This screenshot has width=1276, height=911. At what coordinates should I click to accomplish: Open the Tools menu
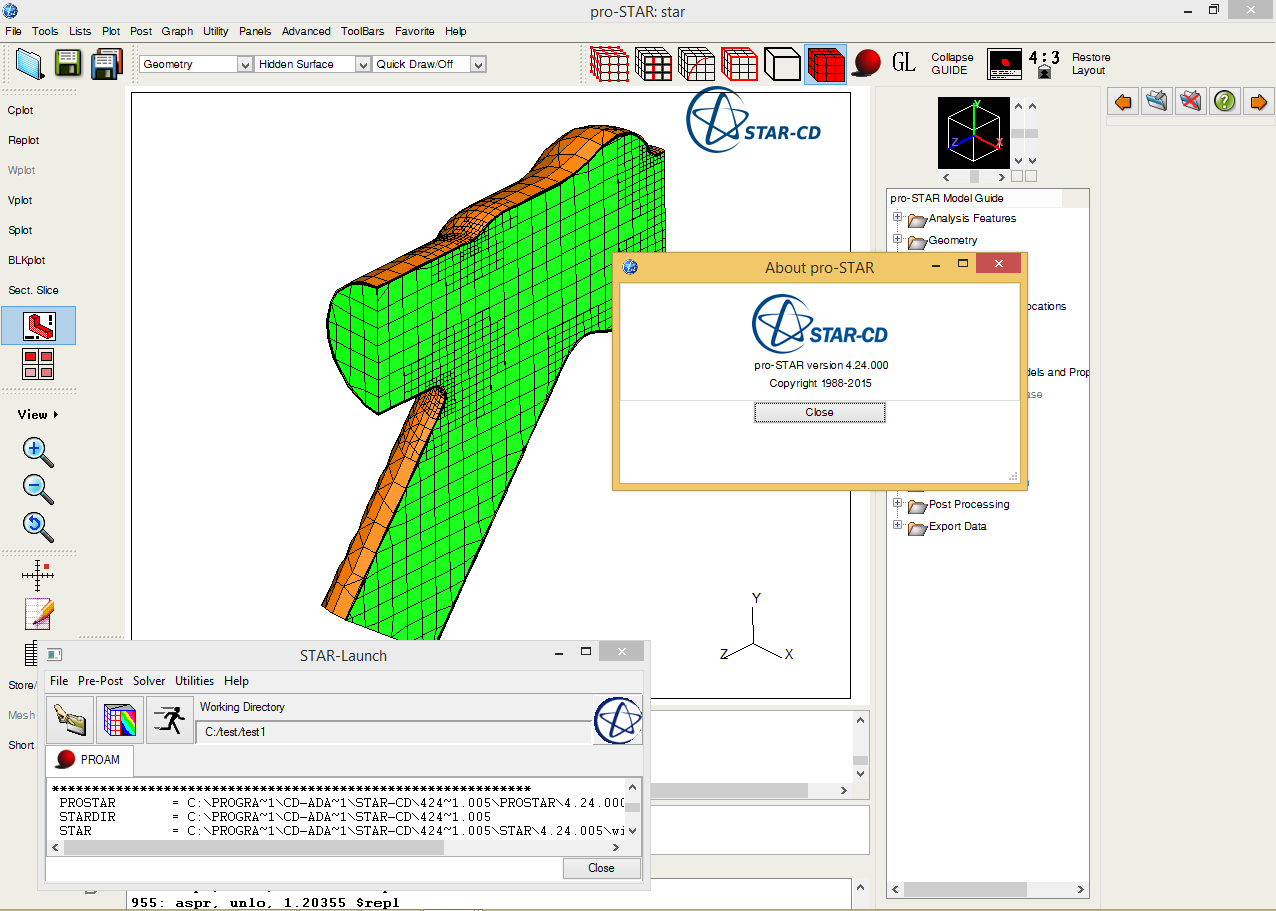coord(45,31)
